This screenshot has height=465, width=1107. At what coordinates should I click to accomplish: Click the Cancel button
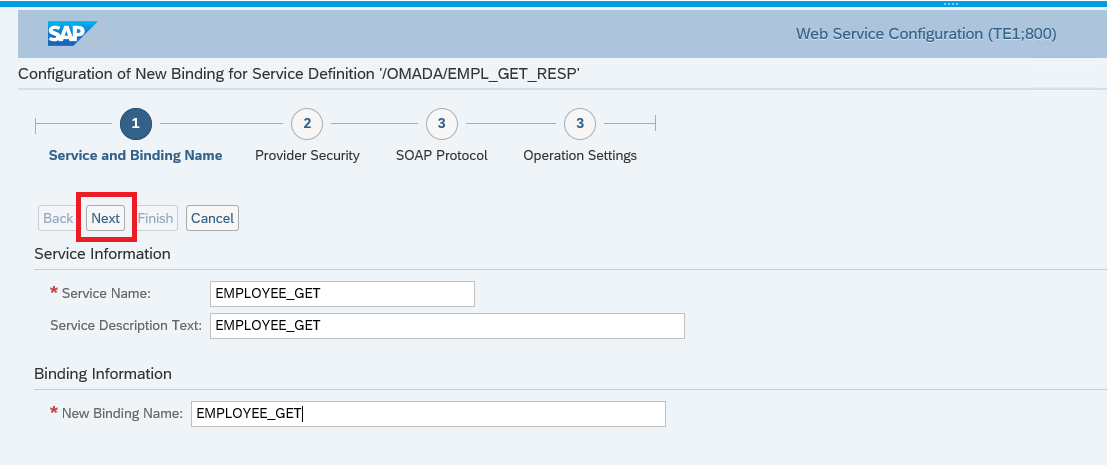point(213,218)
